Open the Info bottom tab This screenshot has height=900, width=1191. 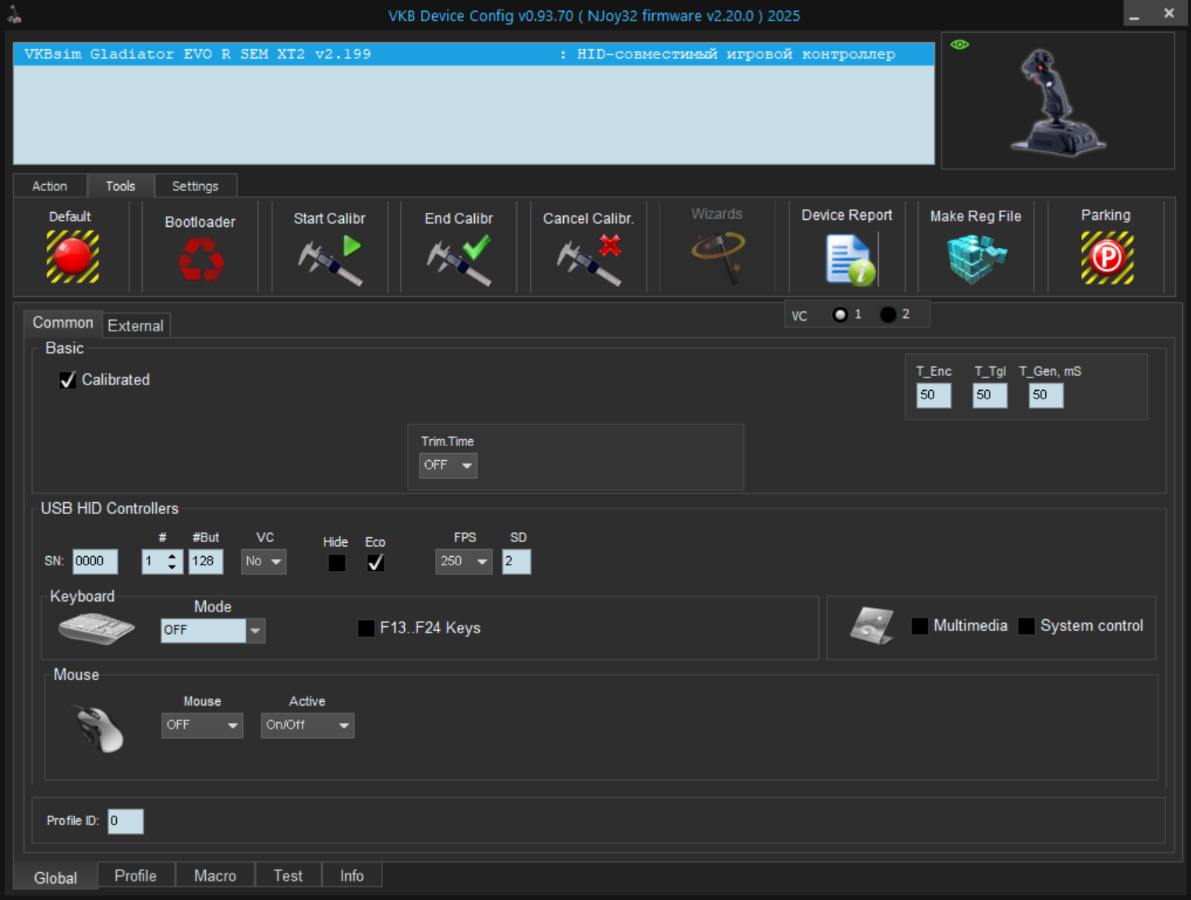pos(352,876)
